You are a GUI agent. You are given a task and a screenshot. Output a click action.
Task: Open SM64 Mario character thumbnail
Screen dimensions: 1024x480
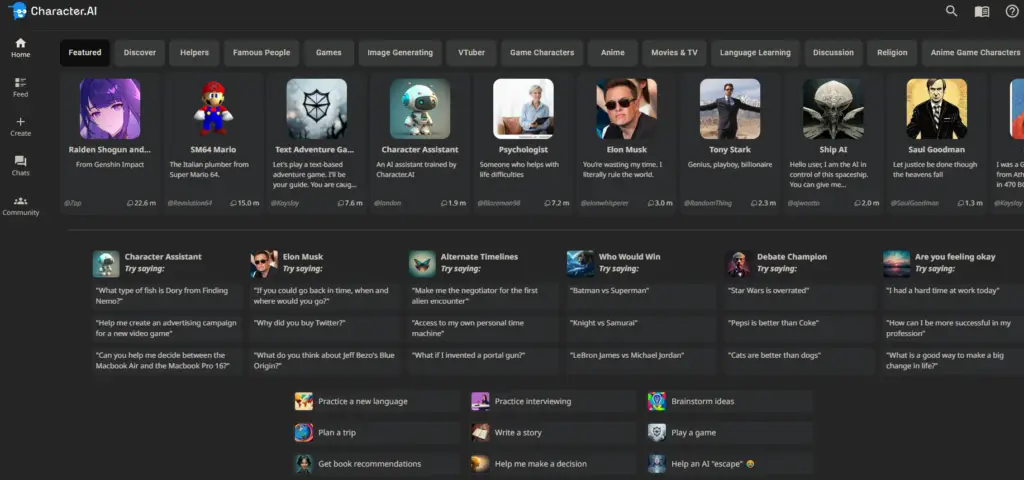213,109
